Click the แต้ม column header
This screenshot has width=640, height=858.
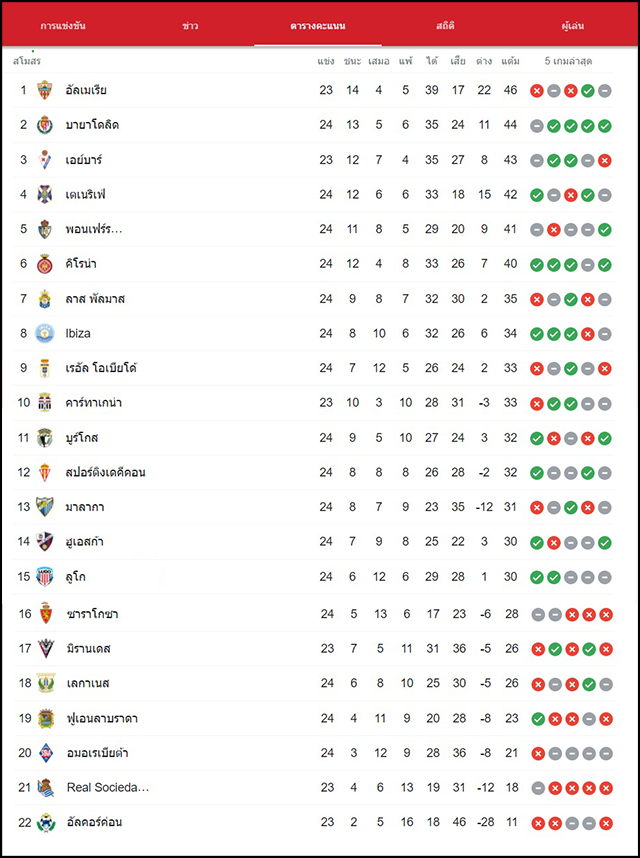pos(510,61)
